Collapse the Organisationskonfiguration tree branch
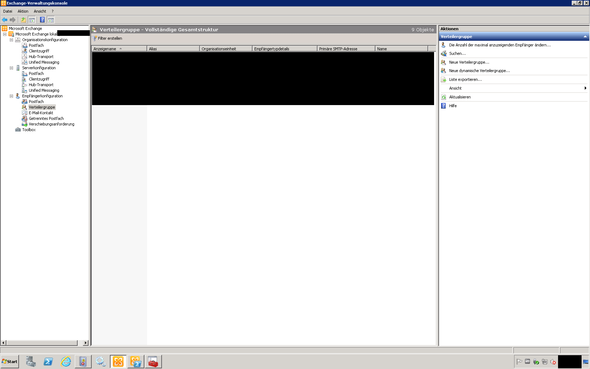Image resolution: width=590 pixels, height=369 pixels. 11,40
